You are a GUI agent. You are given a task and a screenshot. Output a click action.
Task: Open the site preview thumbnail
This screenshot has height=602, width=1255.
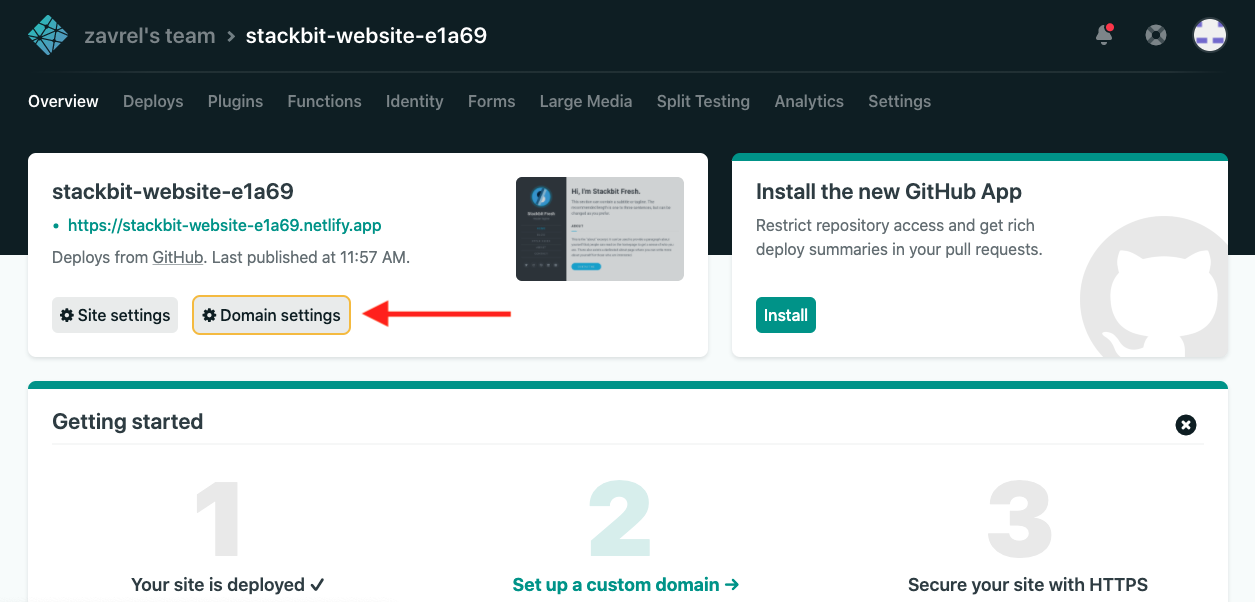click(600, 229)
